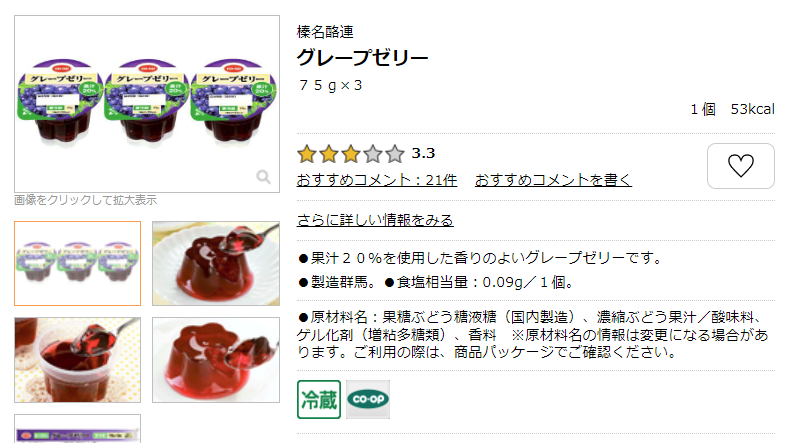Click the third gold rating star
This screenshot has height=443, width=812.
tap(351, 154)
